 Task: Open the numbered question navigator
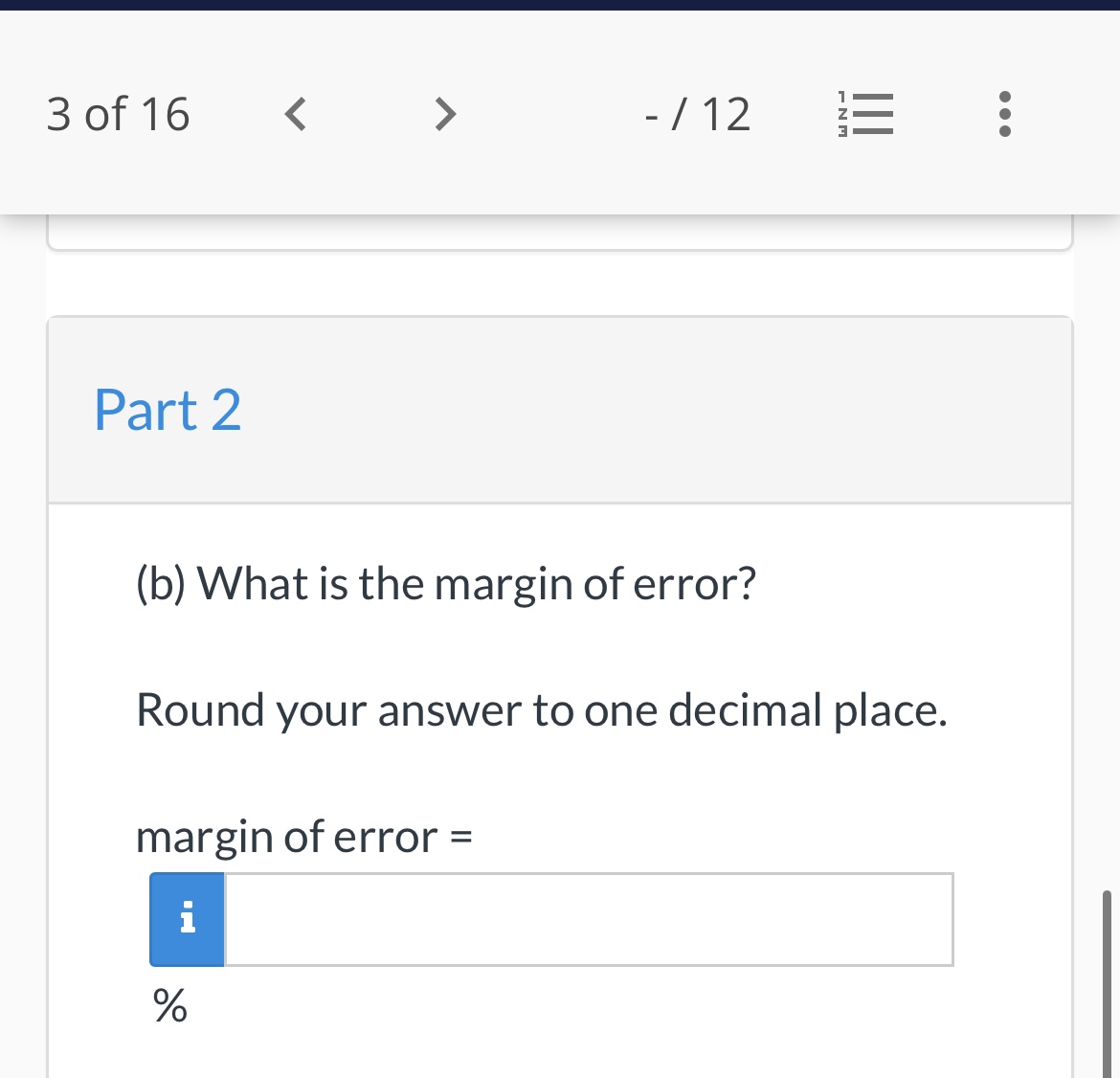pos(864,113)
